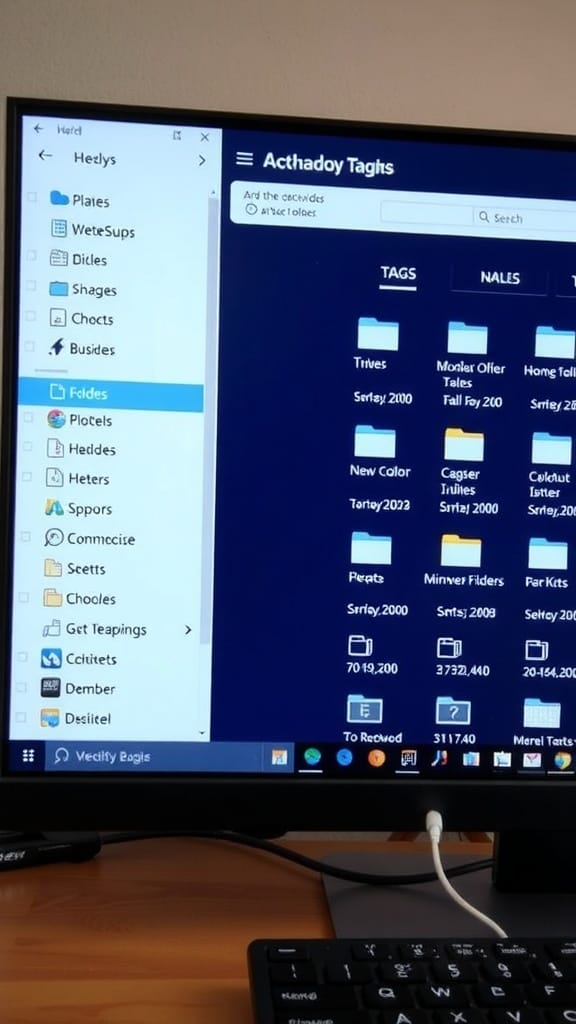Screen dimensions: 576x1024
Task: Click the sidebar scrollbar down arrow
Action: coord(202,733)
